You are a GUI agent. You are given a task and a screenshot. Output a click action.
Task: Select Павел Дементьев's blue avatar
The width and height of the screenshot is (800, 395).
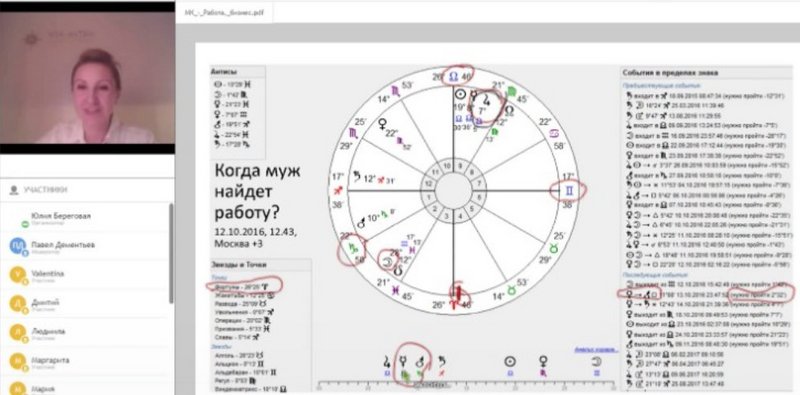(17, 246)
